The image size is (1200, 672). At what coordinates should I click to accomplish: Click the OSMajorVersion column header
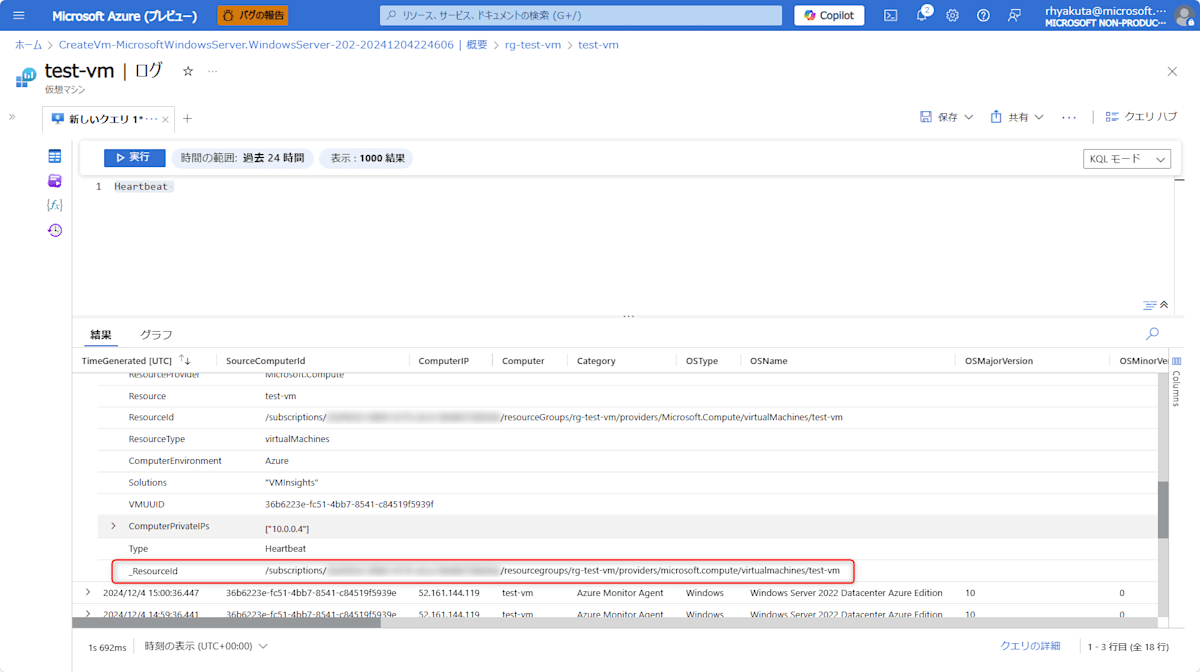(998, 361)
